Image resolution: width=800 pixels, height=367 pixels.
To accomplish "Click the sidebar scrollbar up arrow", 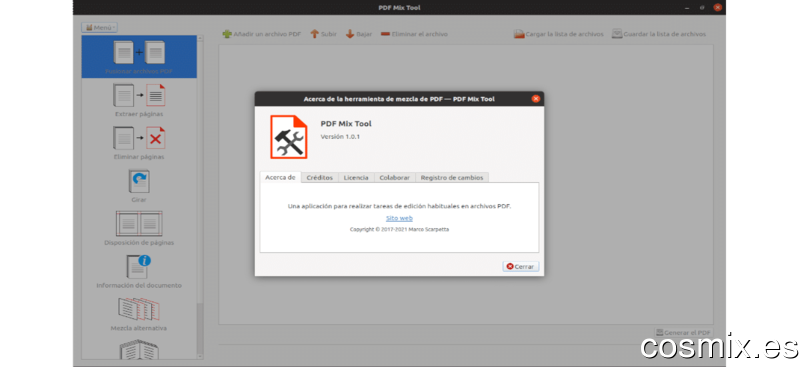I will pyautogui.click(x=200, y=38).
